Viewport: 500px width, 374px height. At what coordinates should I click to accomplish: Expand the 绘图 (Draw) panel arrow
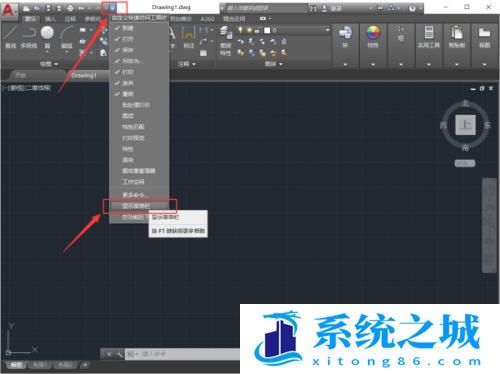click(x=56, y=64)
